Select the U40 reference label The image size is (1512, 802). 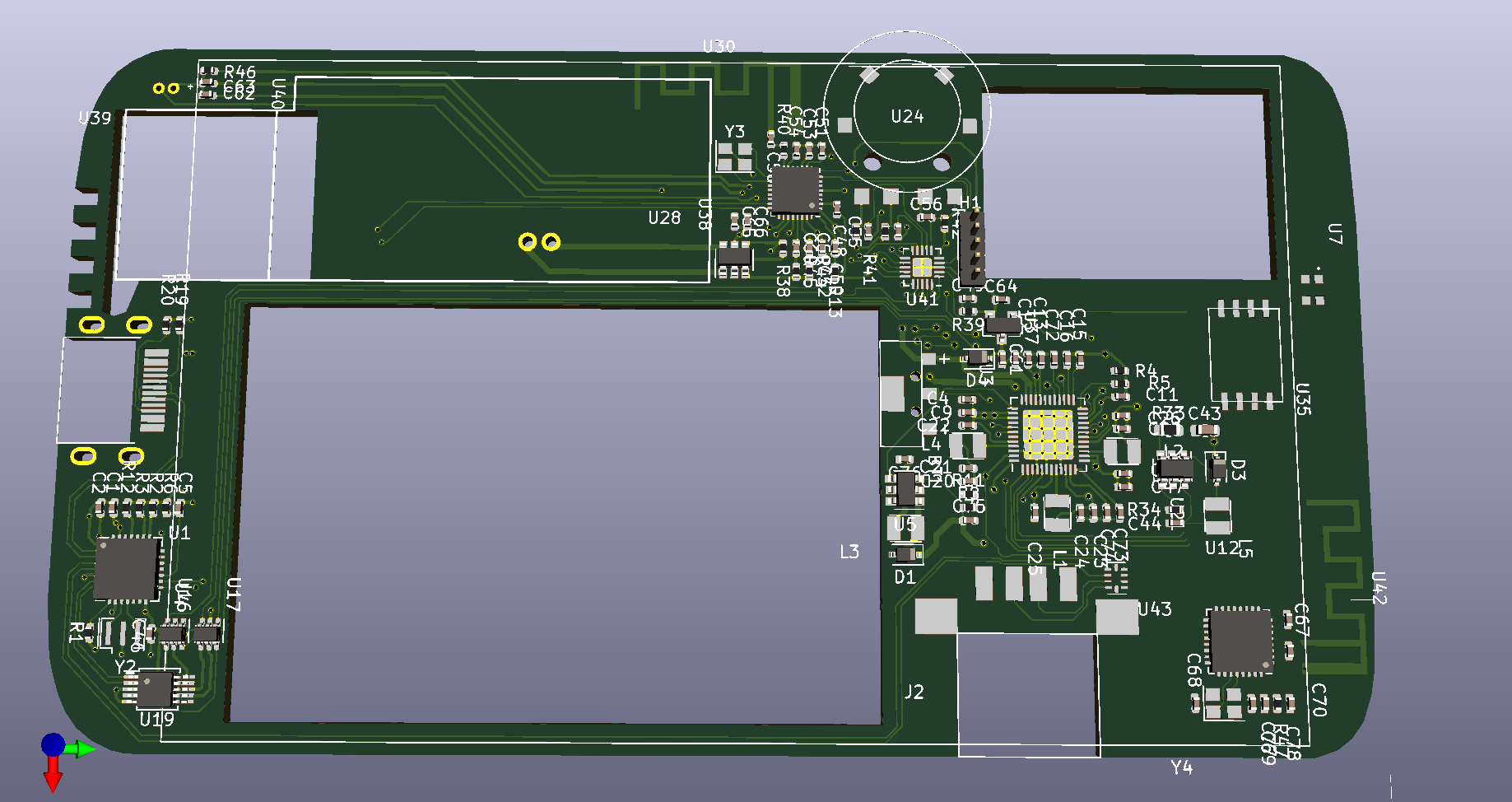coord(278,93)
